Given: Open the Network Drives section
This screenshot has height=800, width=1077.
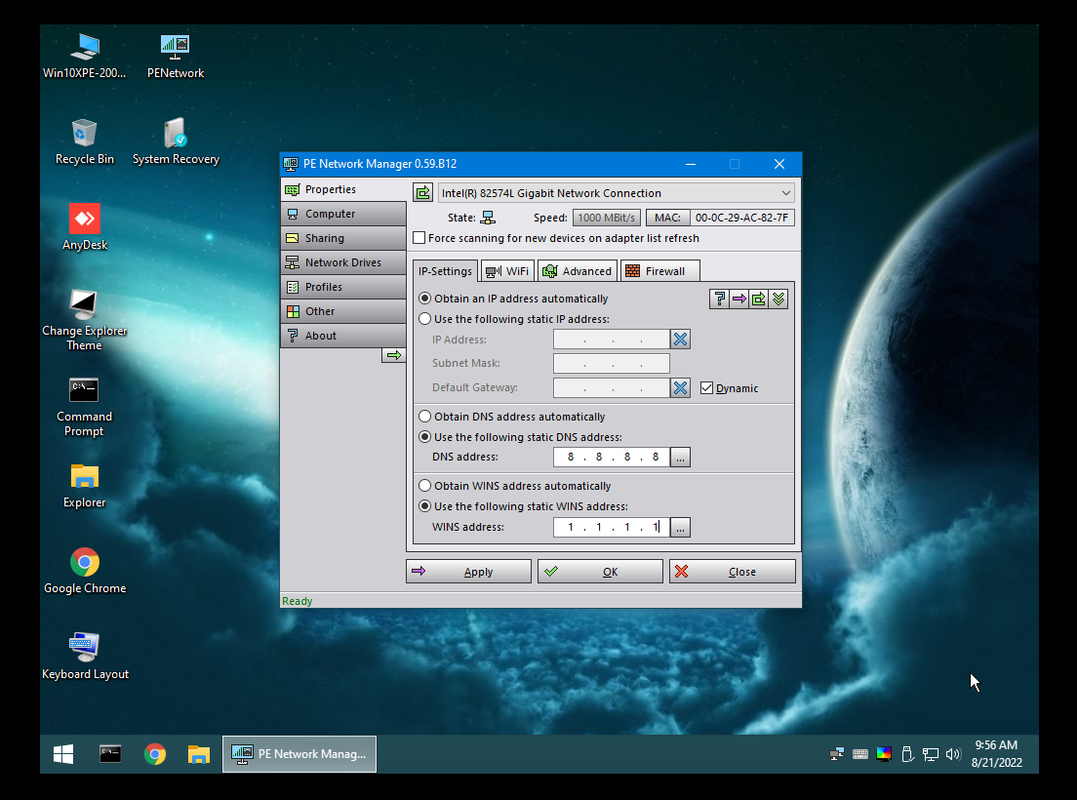Looking at the screenshot, I should [343, 262].
